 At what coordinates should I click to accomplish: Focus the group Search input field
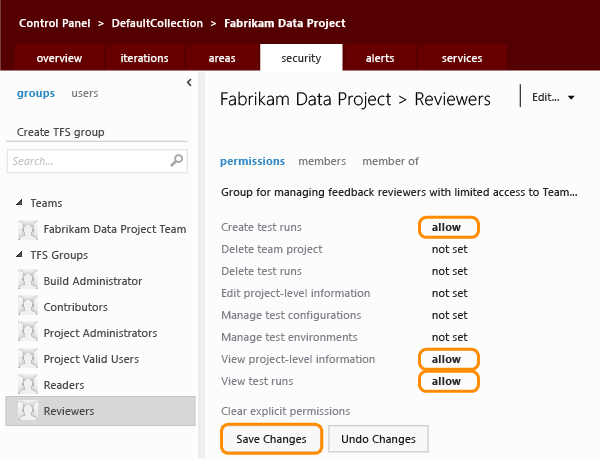click(97, 161)
